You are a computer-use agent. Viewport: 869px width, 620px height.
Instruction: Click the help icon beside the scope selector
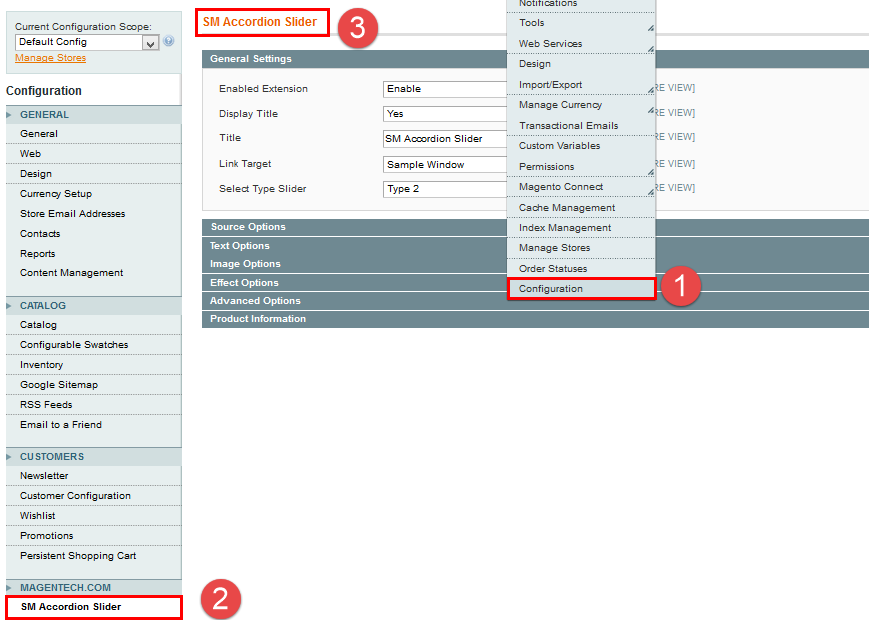(168, 40)
